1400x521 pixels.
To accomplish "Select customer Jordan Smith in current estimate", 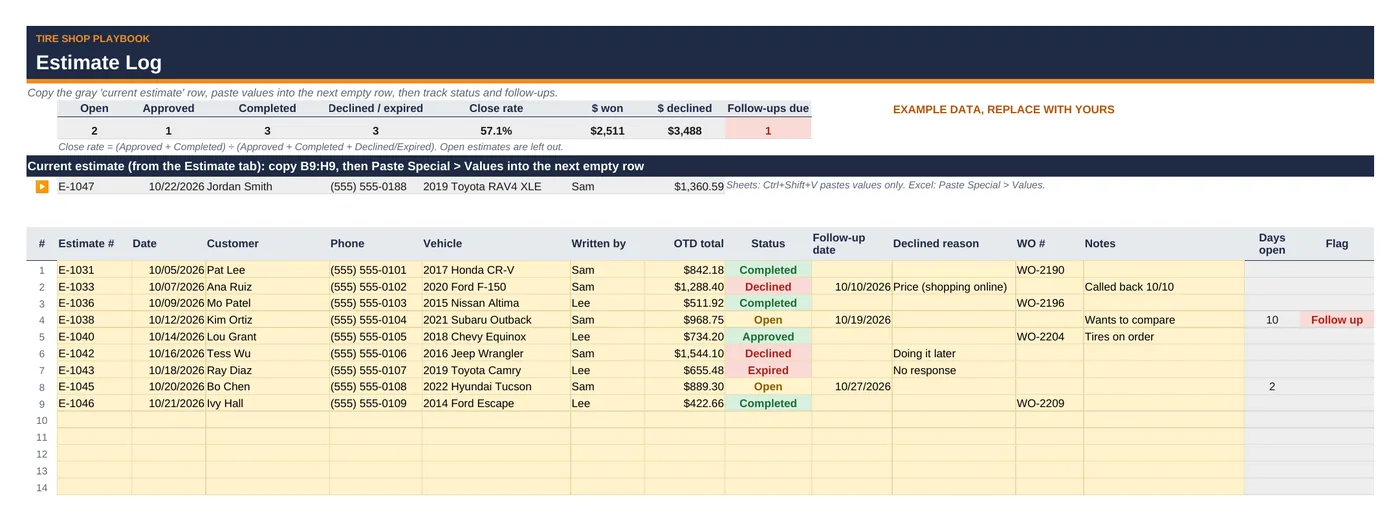I will pos(267,186).
